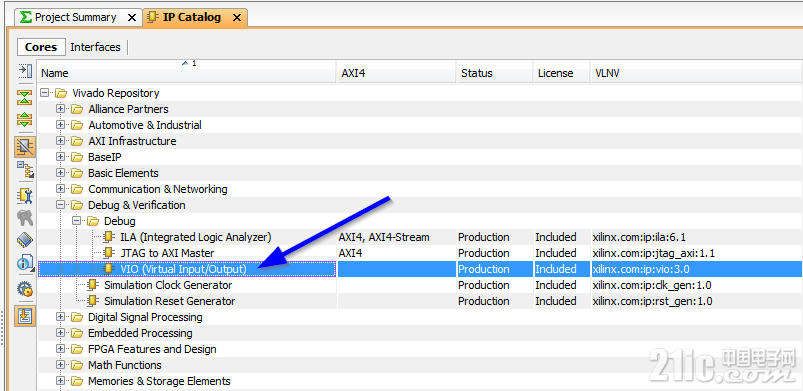803x391 pixels.
Task: Switch to the Interfaces view tab
Action: click(x=95, y=47)
